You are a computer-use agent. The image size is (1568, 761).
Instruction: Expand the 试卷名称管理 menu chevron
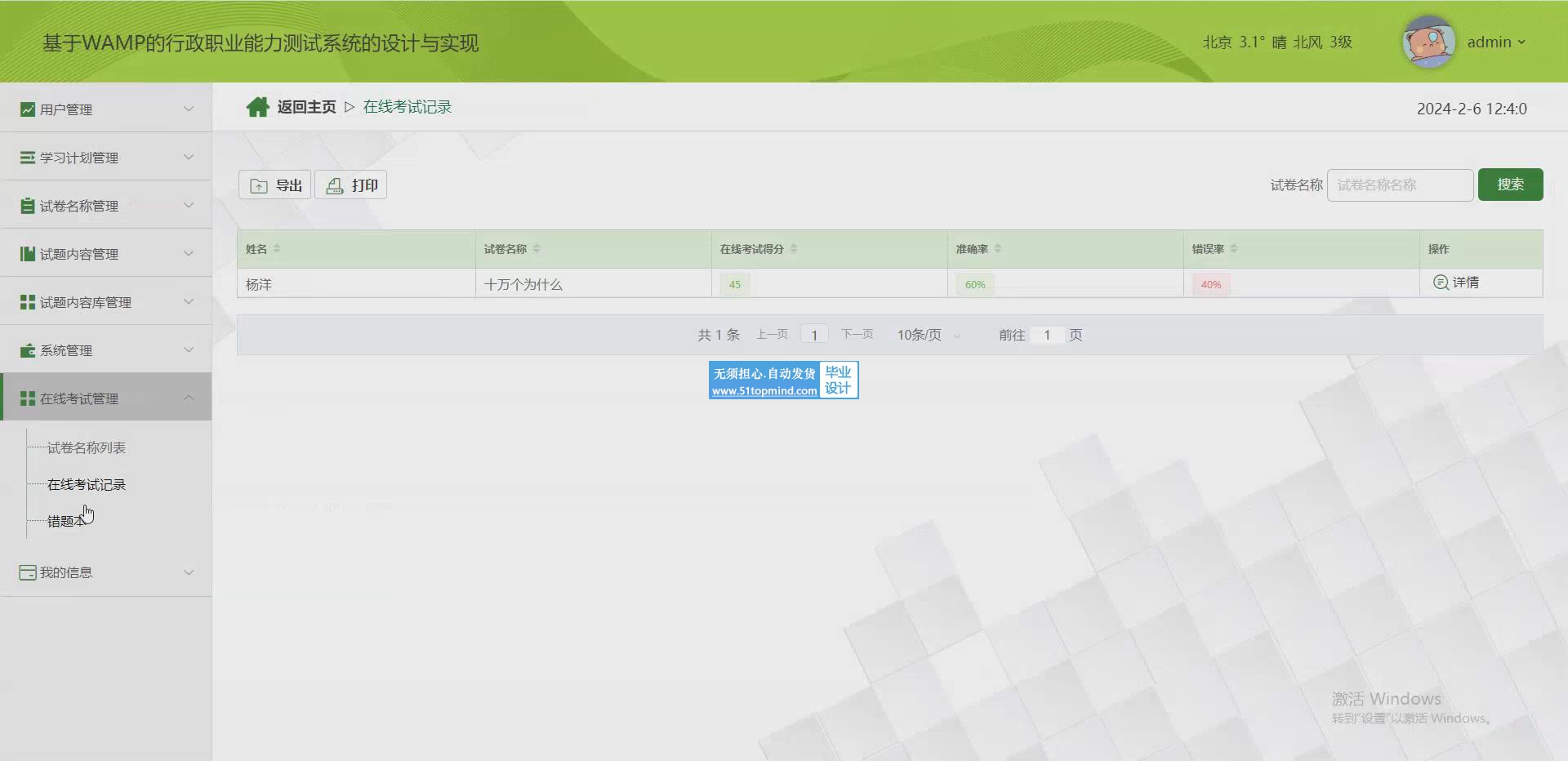click(189, 205)
